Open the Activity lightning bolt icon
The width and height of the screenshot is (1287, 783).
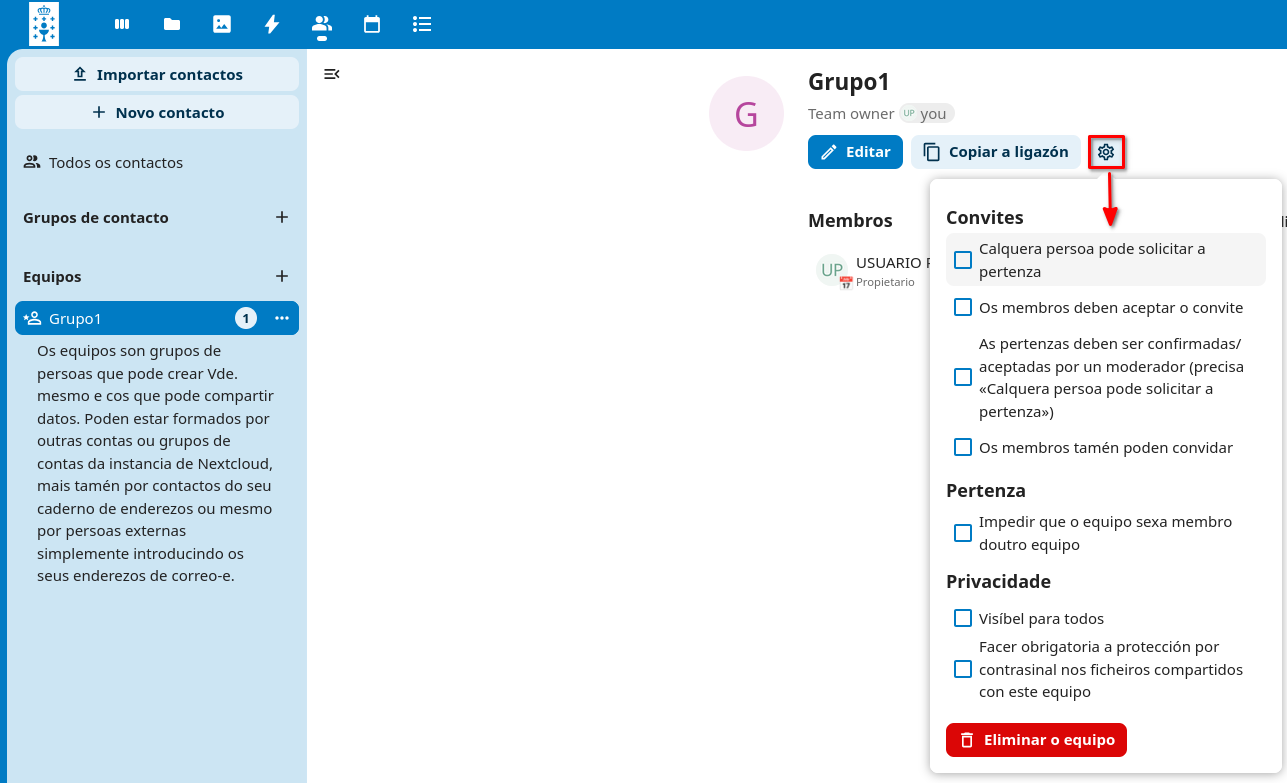(272, 24)
